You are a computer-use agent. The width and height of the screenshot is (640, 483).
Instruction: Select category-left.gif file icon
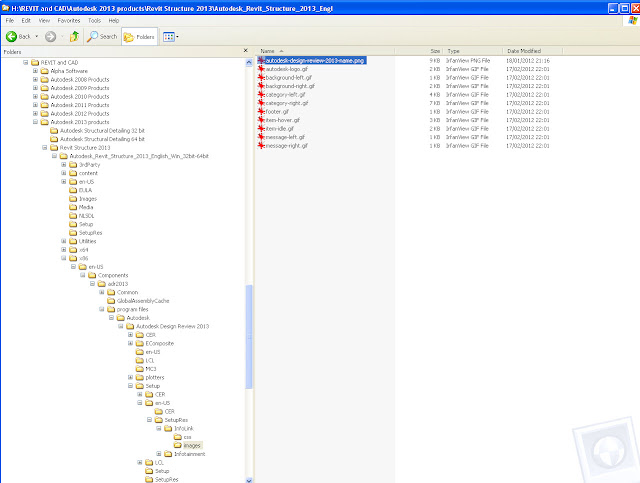click(261, 95)
